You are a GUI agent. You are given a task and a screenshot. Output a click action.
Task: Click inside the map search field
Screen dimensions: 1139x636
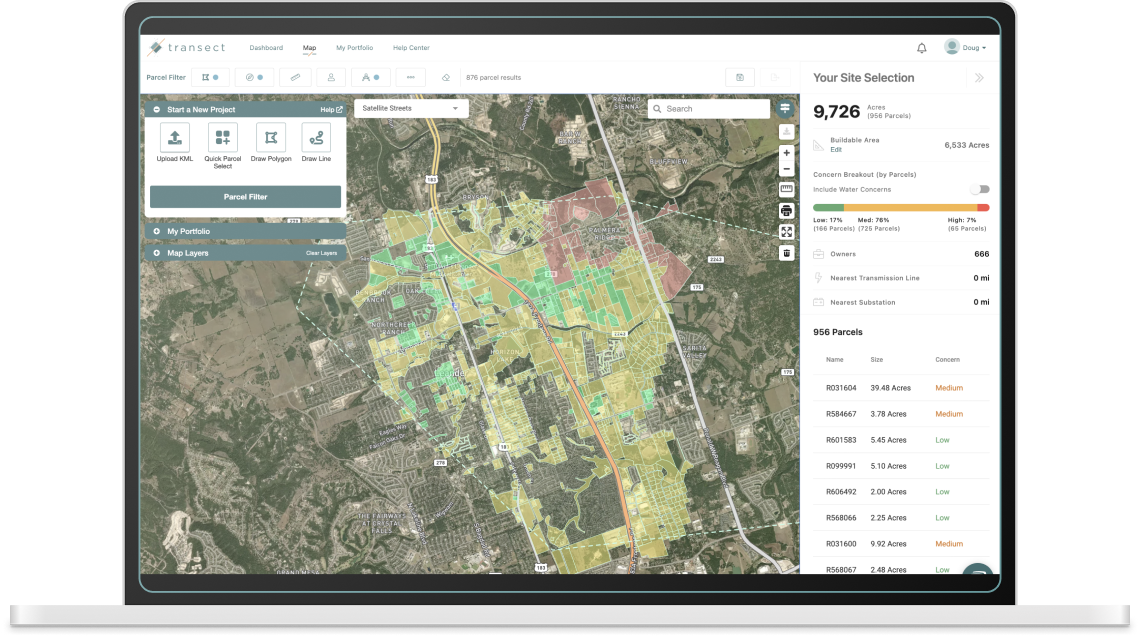coord(700,108)
